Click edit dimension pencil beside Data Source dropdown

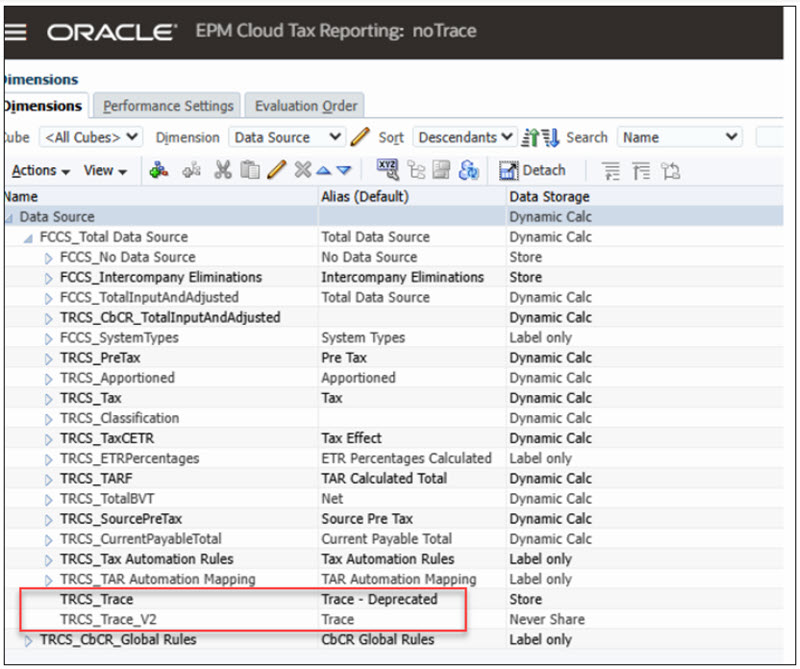pyautogui.click(x=360, y=137)
